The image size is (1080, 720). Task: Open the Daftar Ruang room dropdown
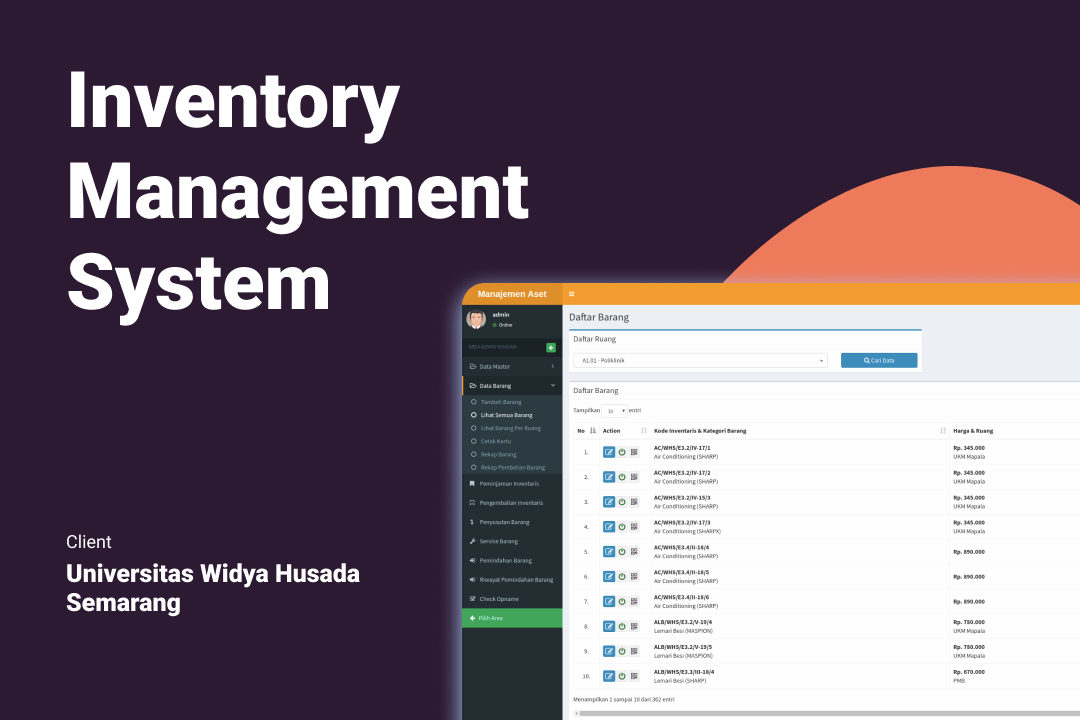click(700, 360)
